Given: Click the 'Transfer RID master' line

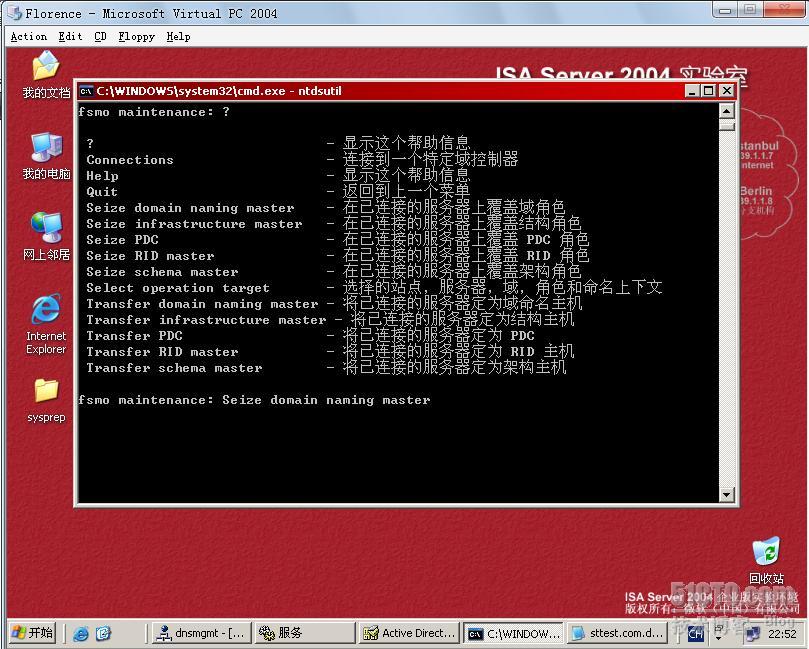Looking at the screenshot, I should pos(330,352).
